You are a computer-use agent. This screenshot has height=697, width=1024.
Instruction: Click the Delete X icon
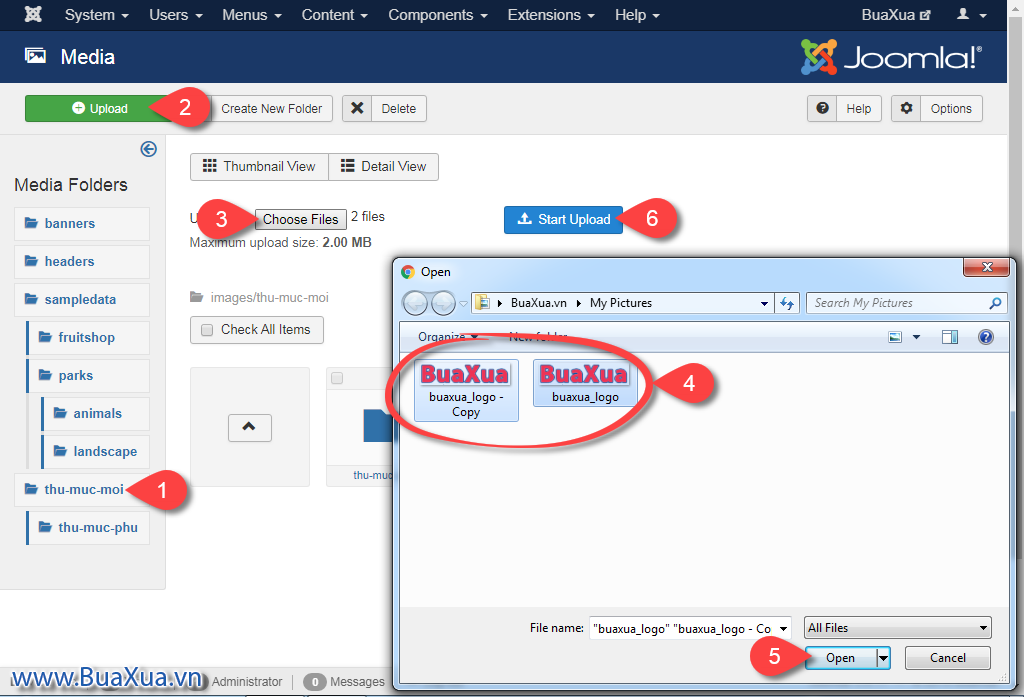coord(357,108)
